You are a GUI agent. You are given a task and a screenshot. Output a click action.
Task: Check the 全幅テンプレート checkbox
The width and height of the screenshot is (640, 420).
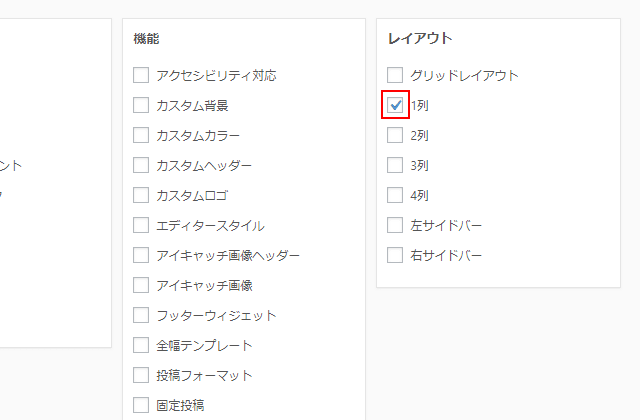pos(141,345)
